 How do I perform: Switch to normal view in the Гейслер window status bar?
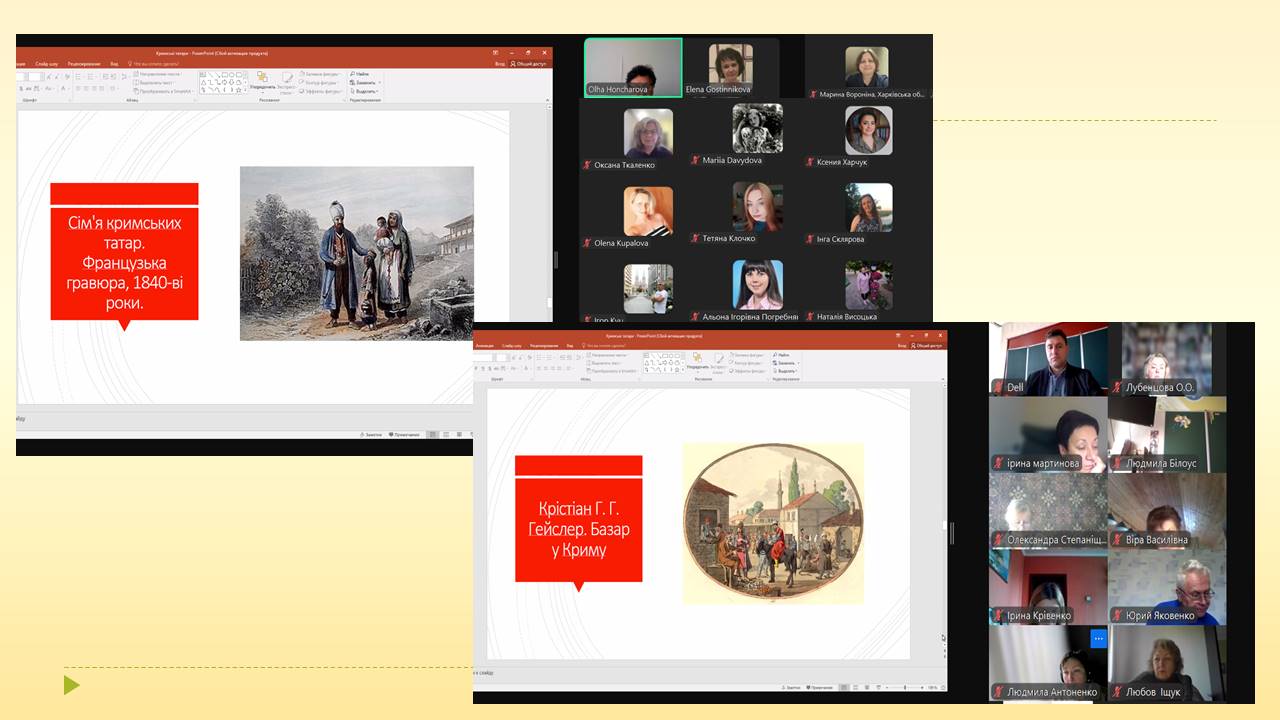tap(844, 688)
